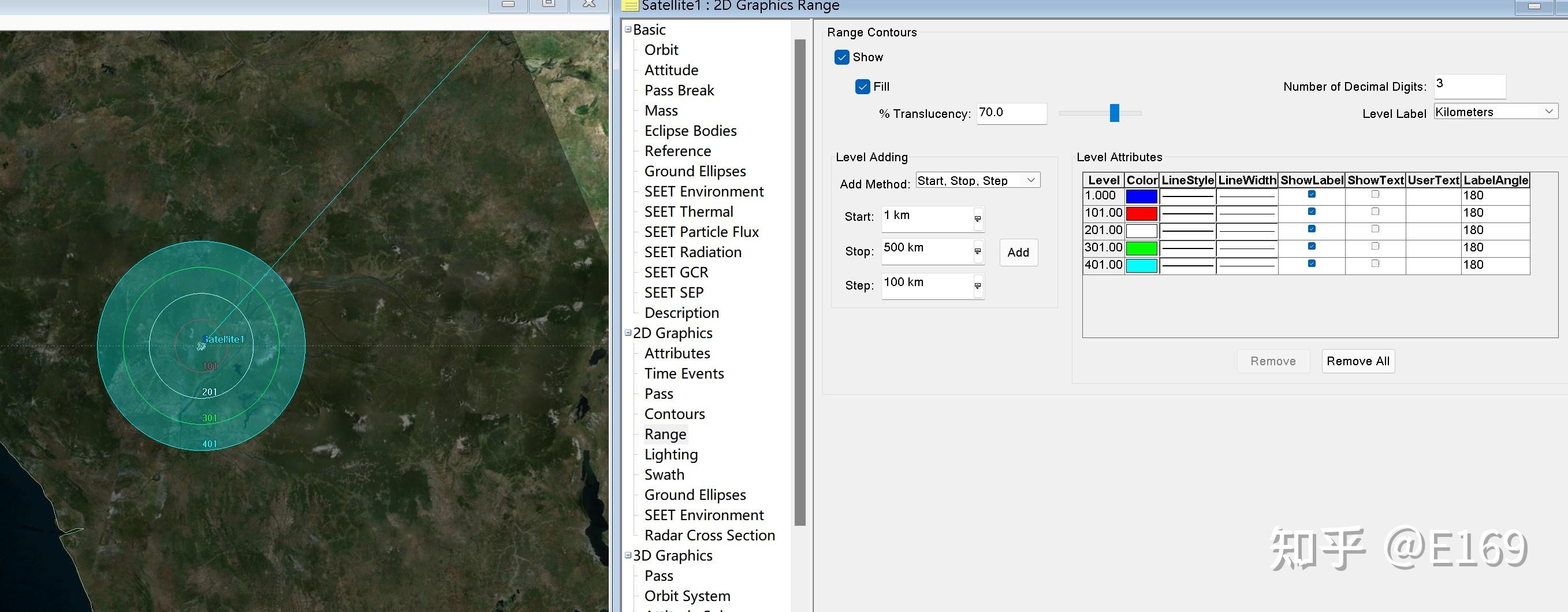Open the Level Label Kilometers dropdown
1568x612 pixels.
(x=1495, y=112)
